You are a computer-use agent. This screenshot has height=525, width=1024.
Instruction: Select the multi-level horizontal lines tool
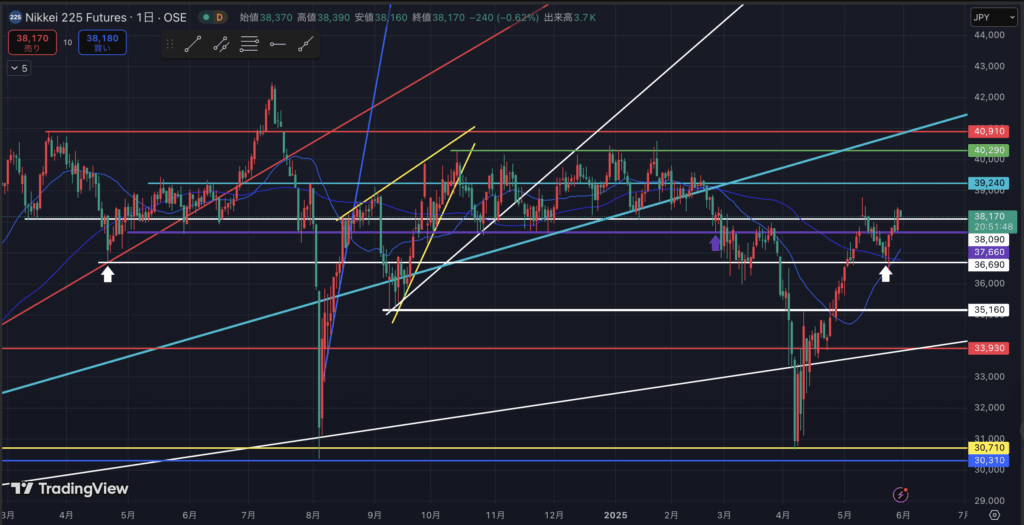[x=249, y=44]
